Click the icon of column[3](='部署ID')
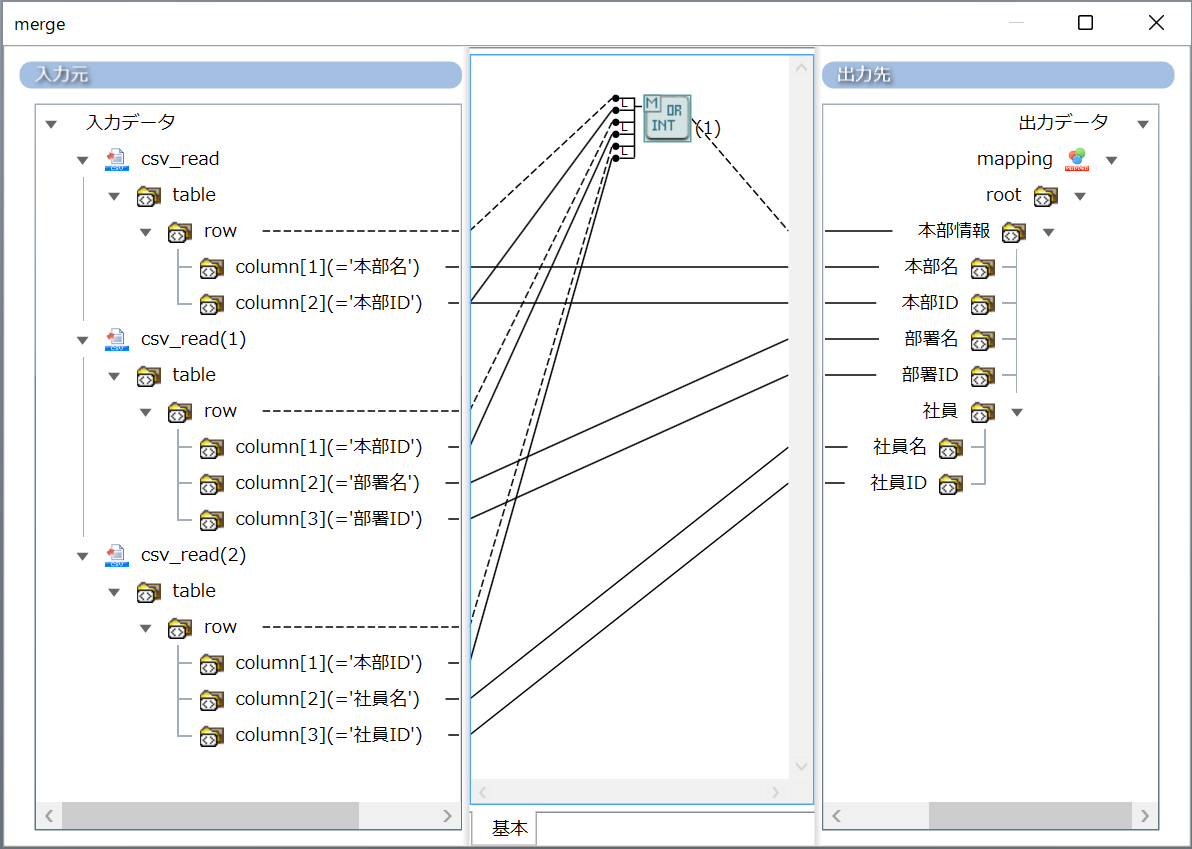Screen dimensions: 1192x849 coord(211,520)
